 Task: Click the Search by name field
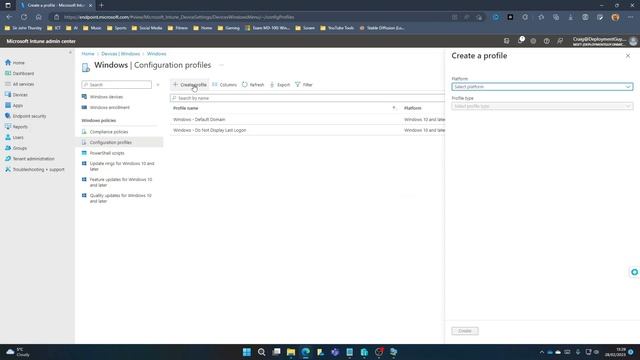point(307,98)
